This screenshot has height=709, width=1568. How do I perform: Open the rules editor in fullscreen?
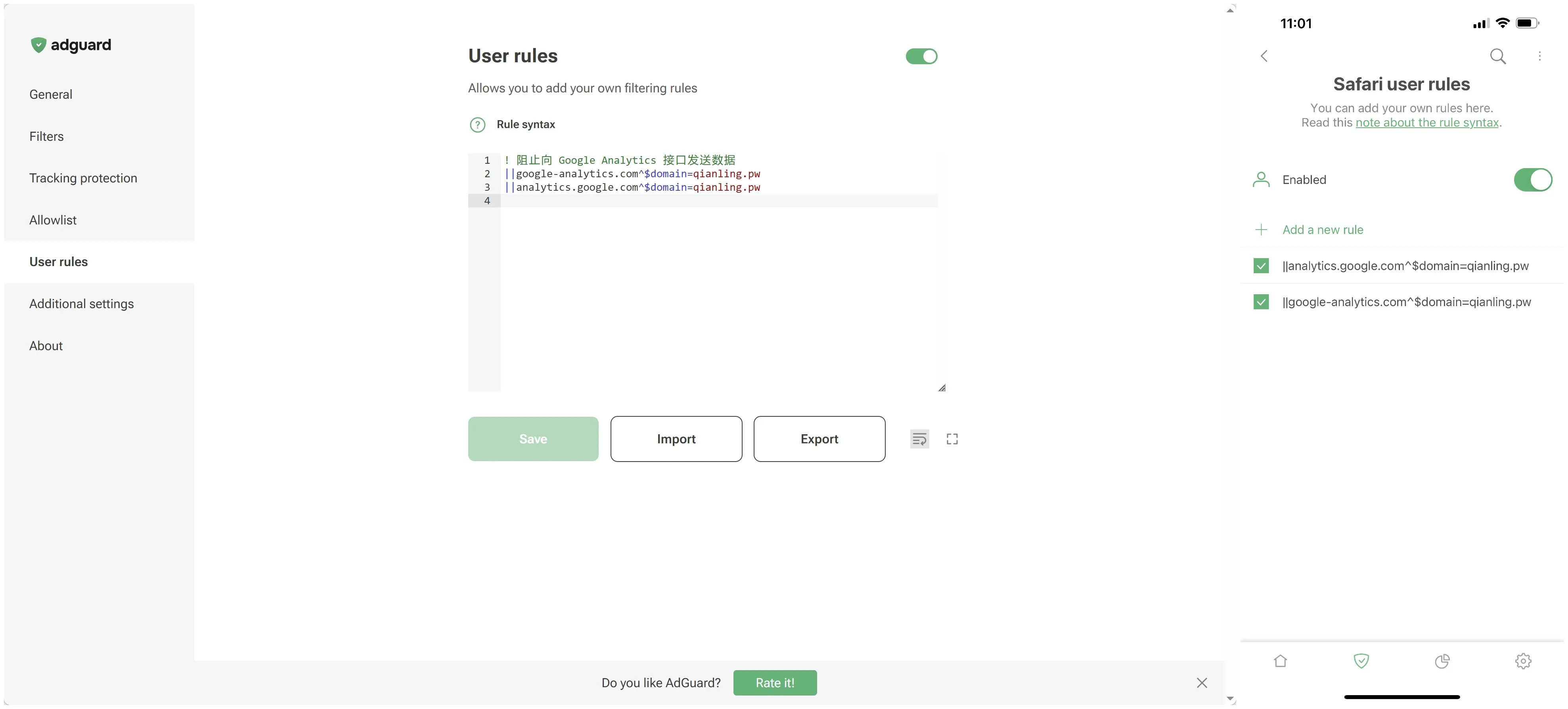click(952, 439)
